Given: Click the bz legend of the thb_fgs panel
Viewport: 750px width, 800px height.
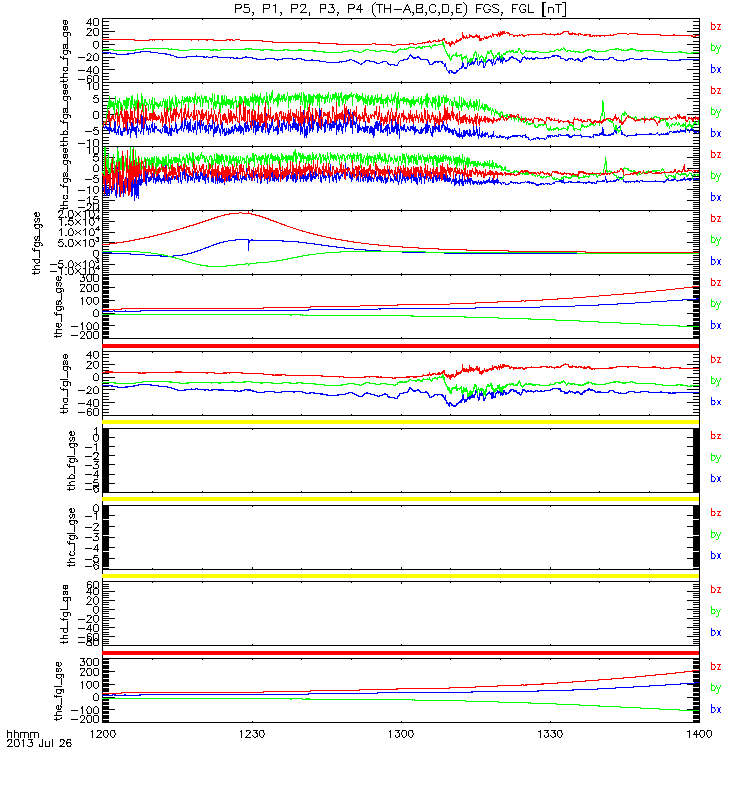Looking at the screenshot, I should pyautogui.click(x=716, y=91).
